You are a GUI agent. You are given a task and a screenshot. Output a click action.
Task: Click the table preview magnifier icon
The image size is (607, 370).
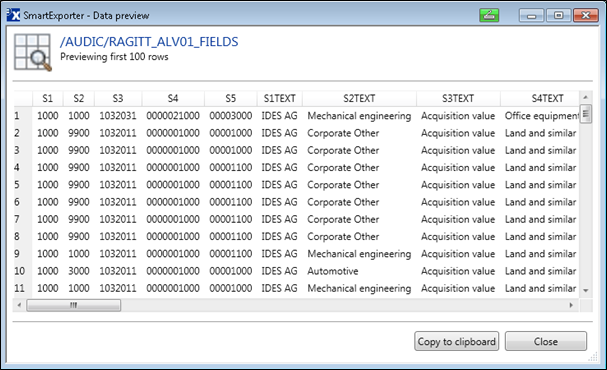[x=33, y=53]
